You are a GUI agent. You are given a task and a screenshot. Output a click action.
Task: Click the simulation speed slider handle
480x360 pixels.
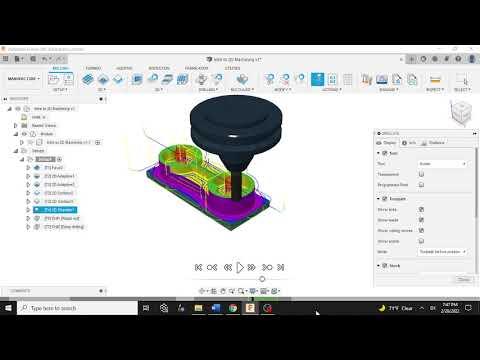262,279
